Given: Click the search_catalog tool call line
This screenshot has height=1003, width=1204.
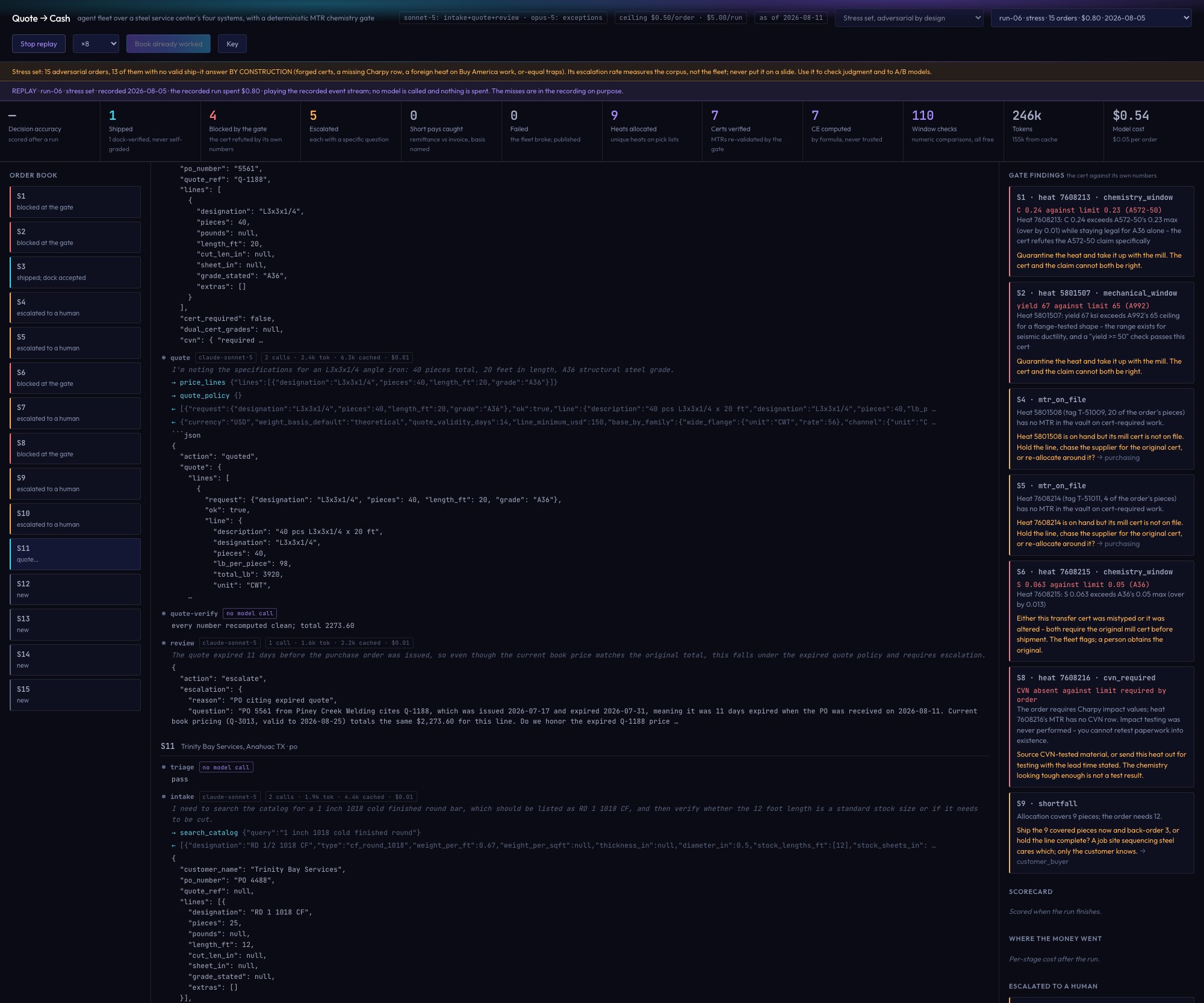Looking at the screenshot, I should point(296,833).
